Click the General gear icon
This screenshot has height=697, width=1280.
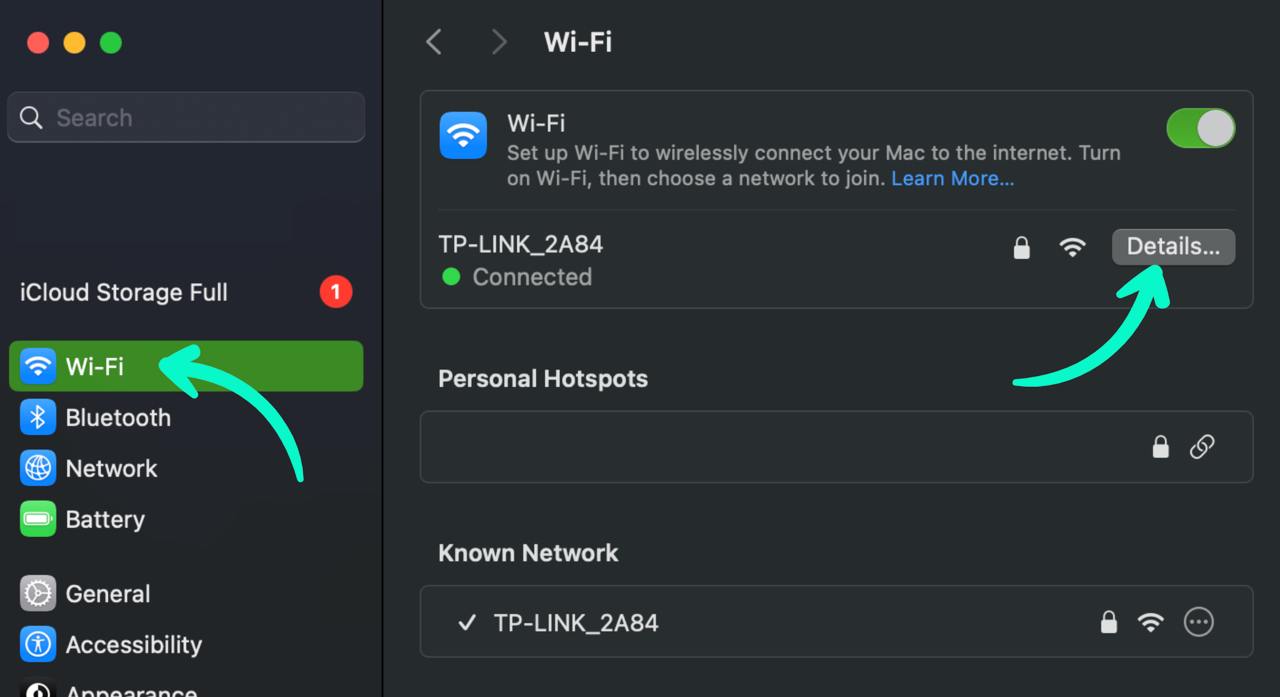pyautogui.click(x=38, y=593)
